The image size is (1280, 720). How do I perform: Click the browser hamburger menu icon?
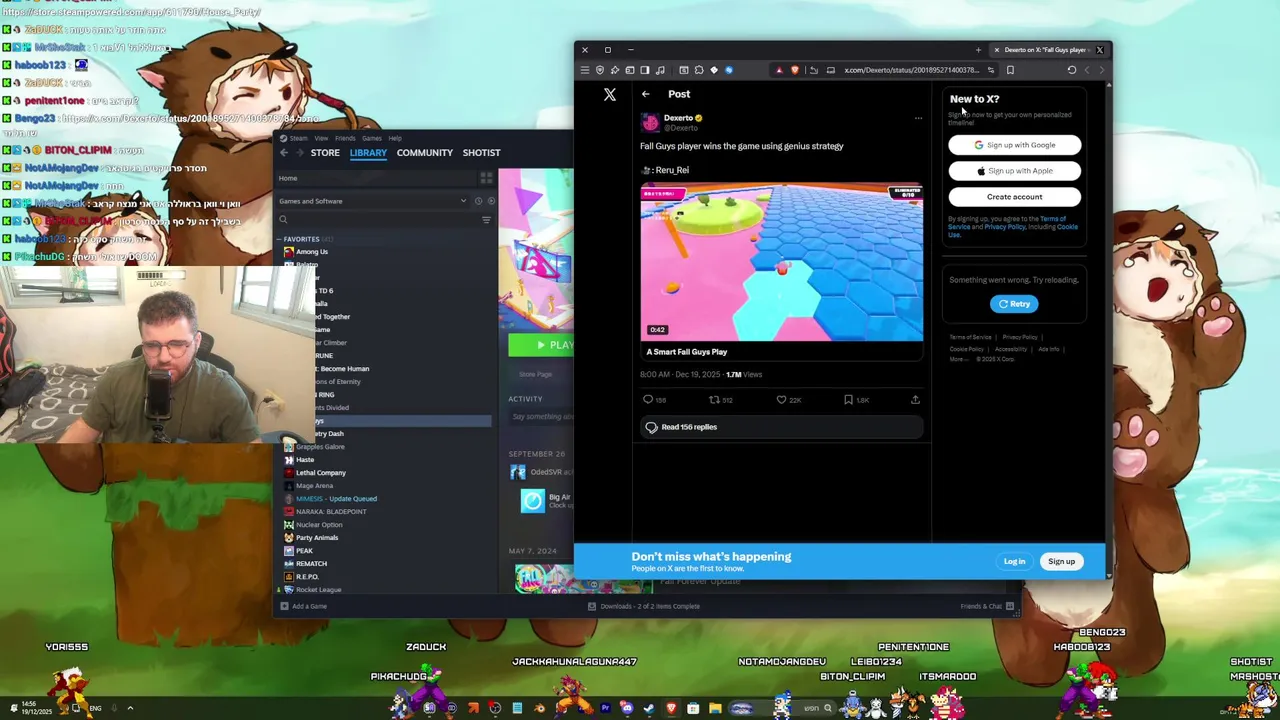coord(585,70)
